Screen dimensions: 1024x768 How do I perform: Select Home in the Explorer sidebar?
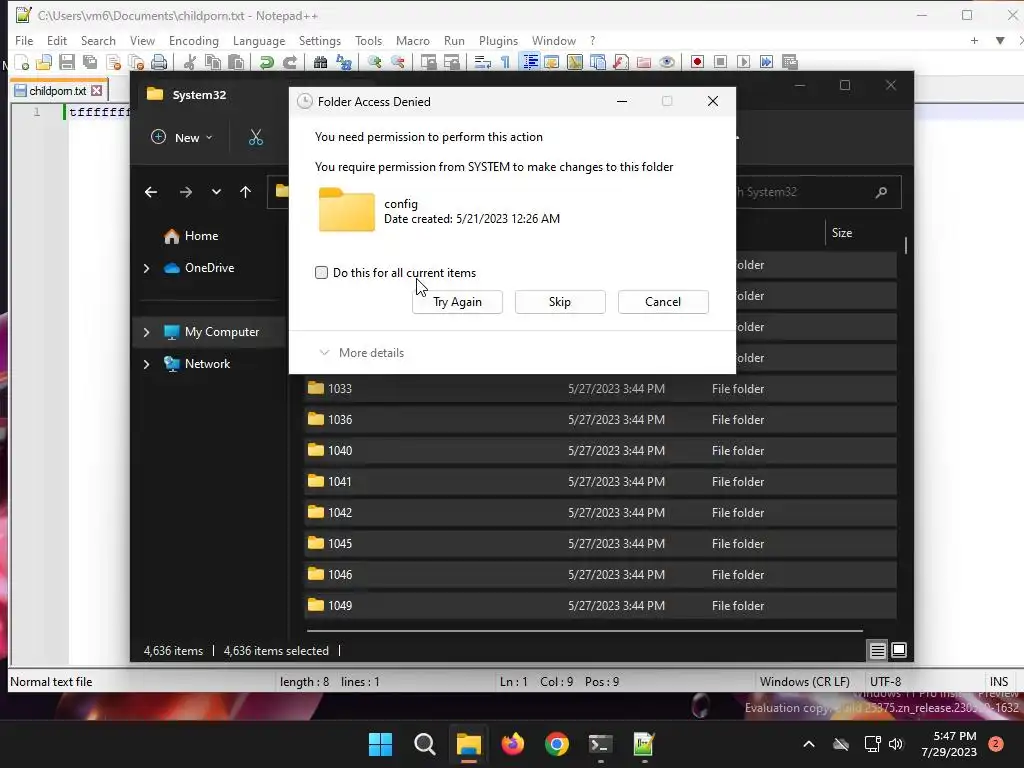coord(201,236)
